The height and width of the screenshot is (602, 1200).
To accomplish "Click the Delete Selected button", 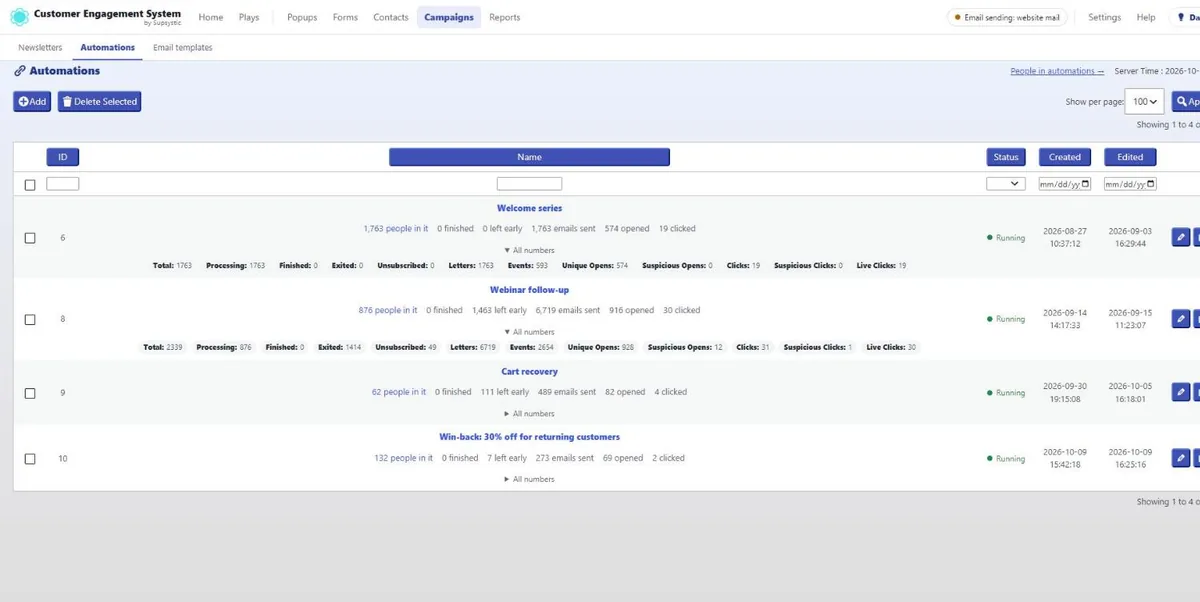I will click(99, 101).
